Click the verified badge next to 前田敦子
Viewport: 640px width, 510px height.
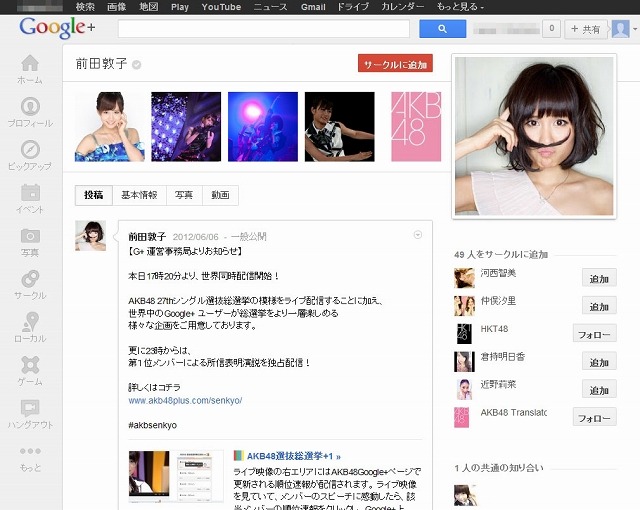pyautogui.click(x=137, y=64)
